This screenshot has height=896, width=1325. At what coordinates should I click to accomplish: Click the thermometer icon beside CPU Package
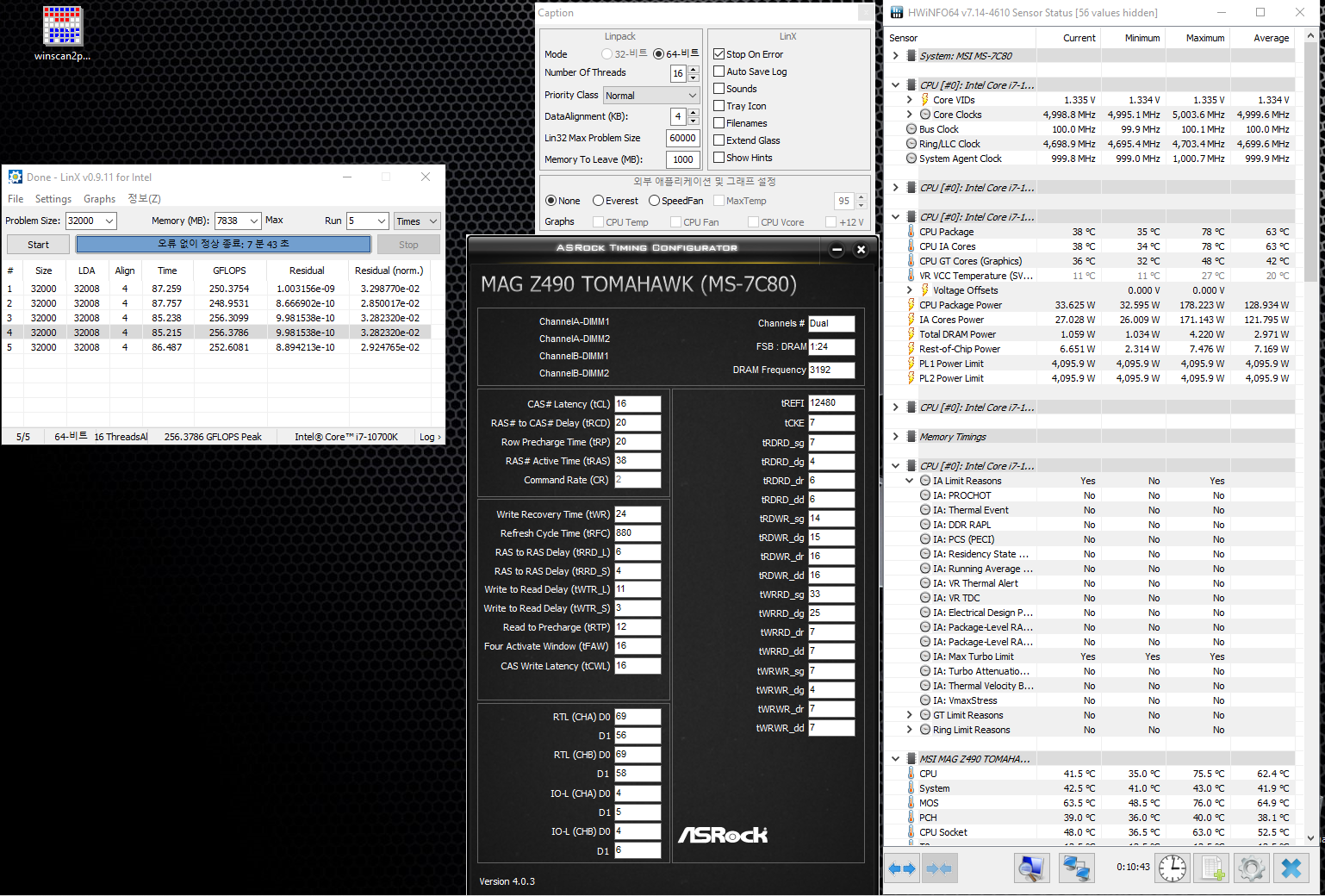pyautogui.click(x=911, y=232)
